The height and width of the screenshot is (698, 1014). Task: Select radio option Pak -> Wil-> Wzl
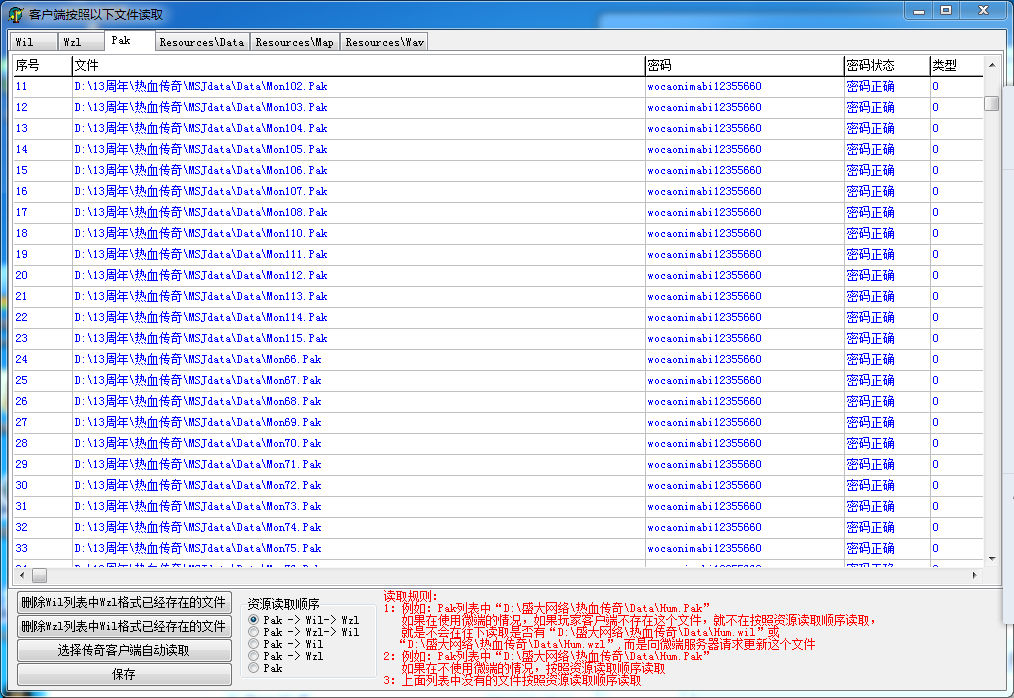(x=304, y=620)
